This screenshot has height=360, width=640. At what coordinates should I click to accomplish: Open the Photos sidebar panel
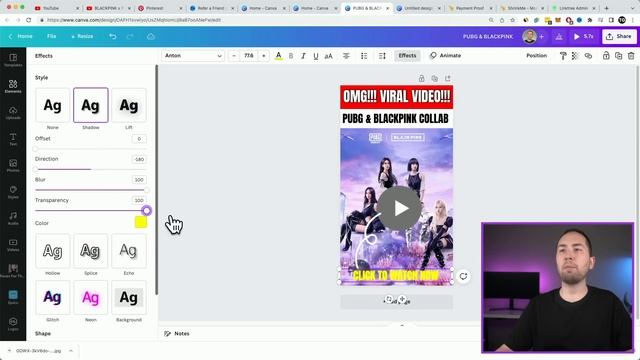click(x=13, y=166)
